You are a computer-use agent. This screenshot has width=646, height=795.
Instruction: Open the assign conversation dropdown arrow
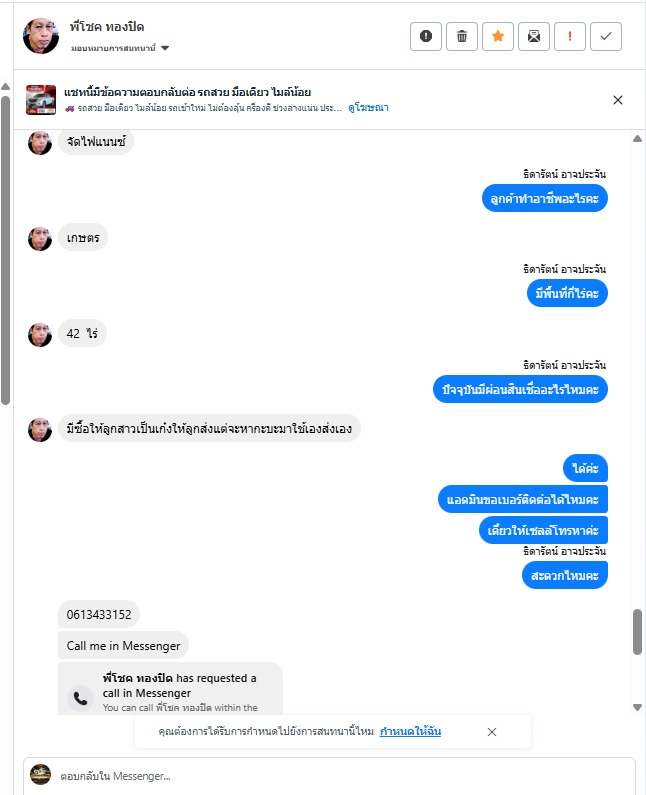(x=165, y=48)
